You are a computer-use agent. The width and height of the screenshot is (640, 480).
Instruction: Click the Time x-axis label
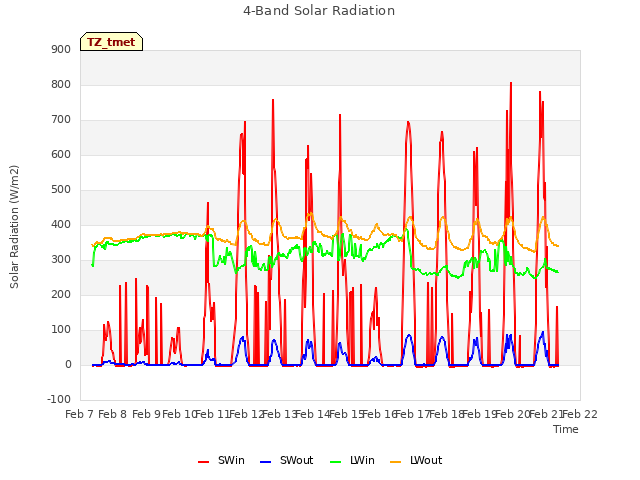pos(566,429)
